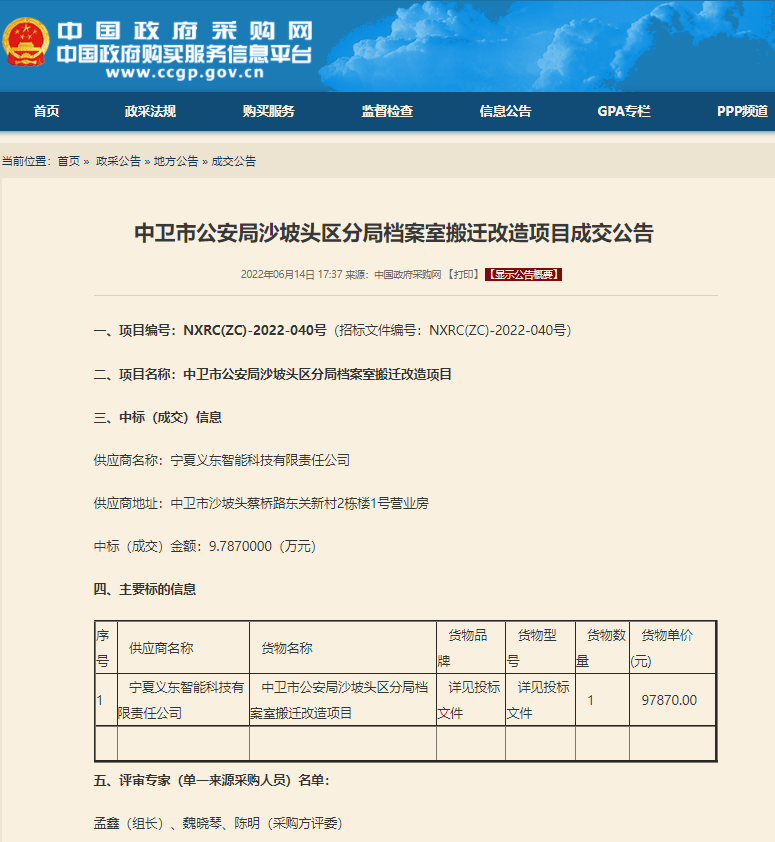
Task: Click the 详见投标文件 cell under 货物品牌
Action: (471, 700)
